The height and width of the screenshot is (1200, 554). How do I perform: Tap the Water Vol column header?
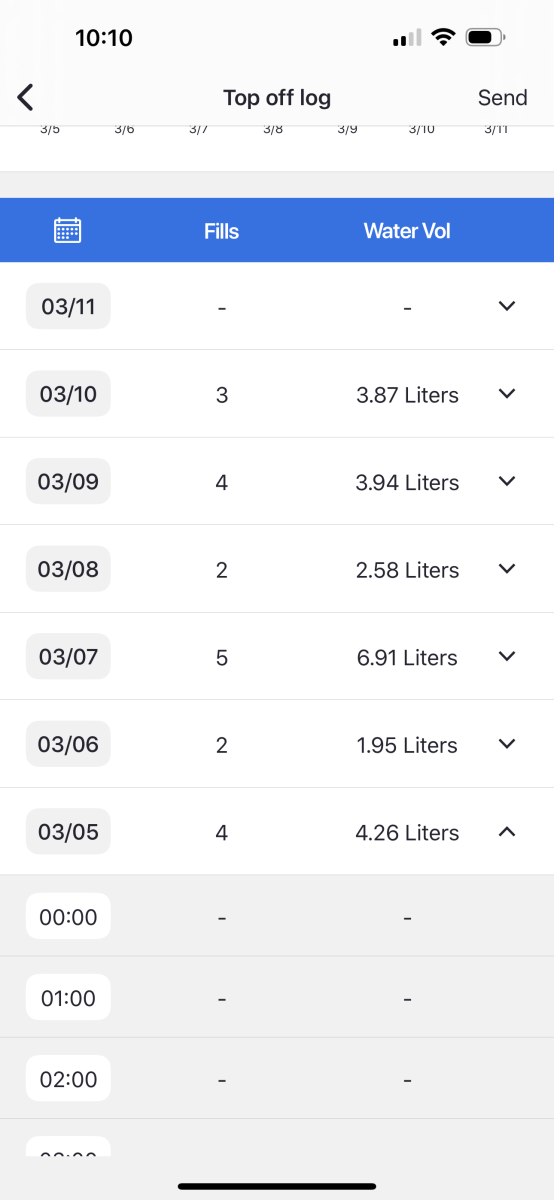pyautogui.click(x=407, y=231)
